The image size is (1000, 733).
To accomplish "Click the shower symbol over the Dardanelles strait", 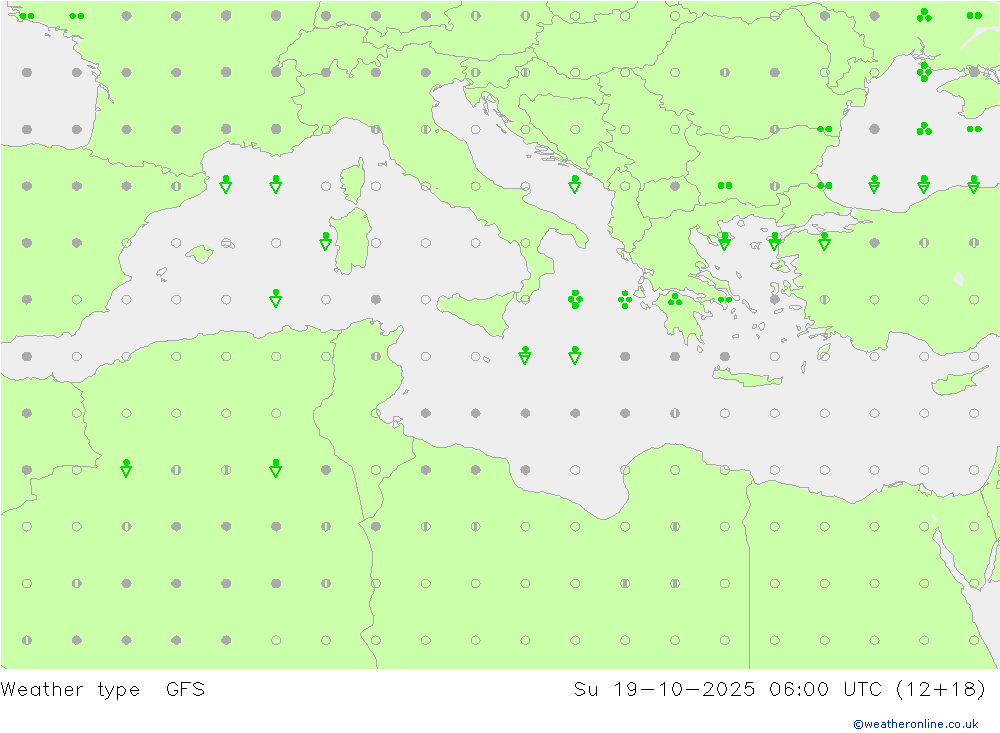I will (774, 241).
